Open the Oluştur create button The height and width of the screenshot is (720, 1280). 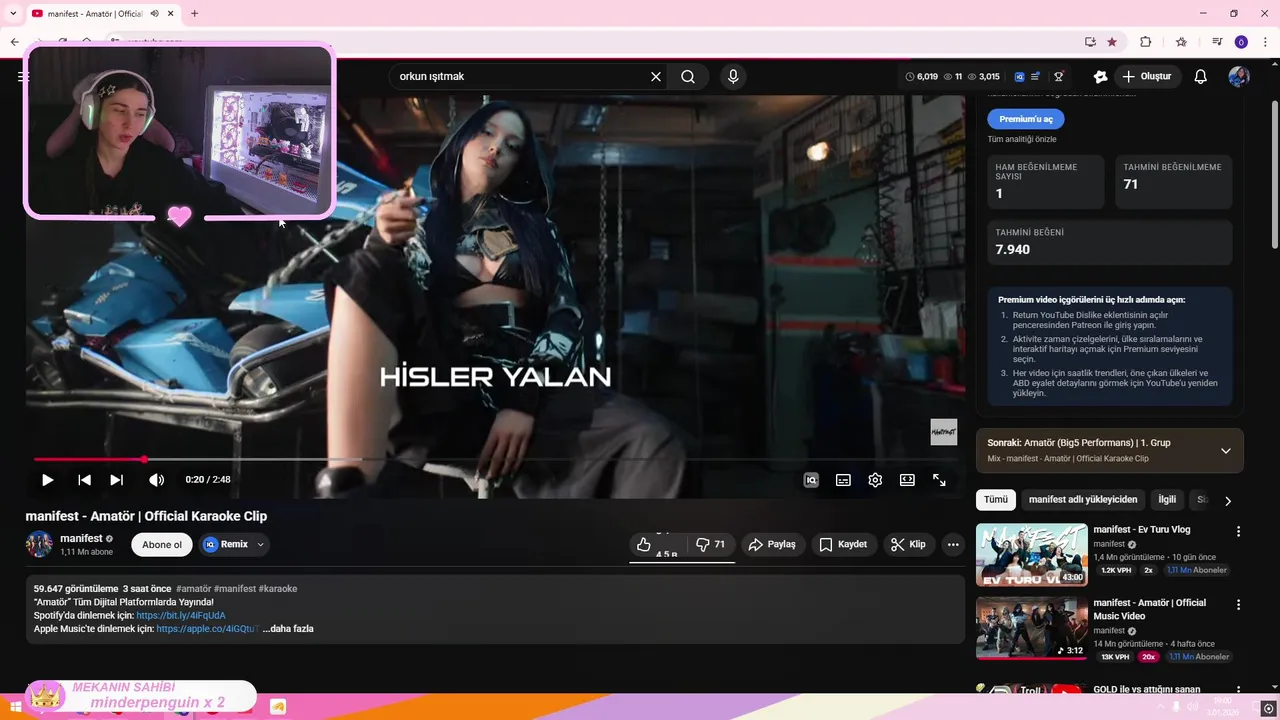coord(1146,76)
